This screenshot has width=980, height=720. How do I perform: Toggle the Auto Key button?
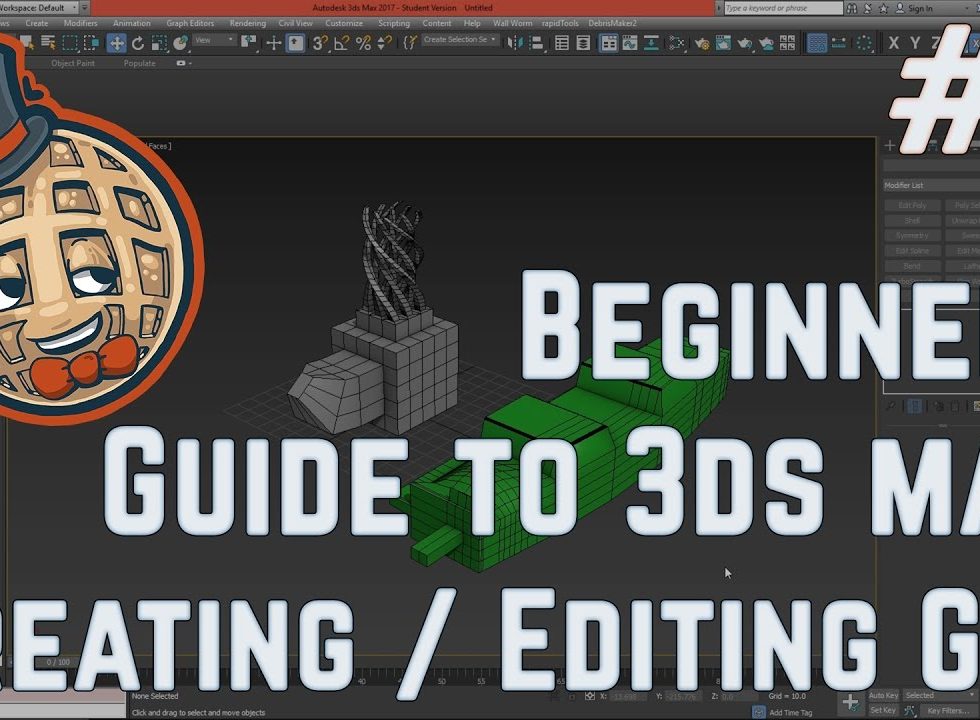(883, 695)
